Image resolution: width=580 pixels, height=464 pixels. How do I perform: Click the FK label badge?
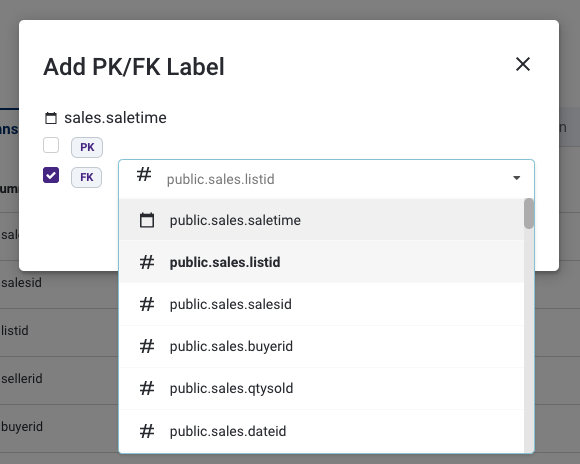pos(87,177)
